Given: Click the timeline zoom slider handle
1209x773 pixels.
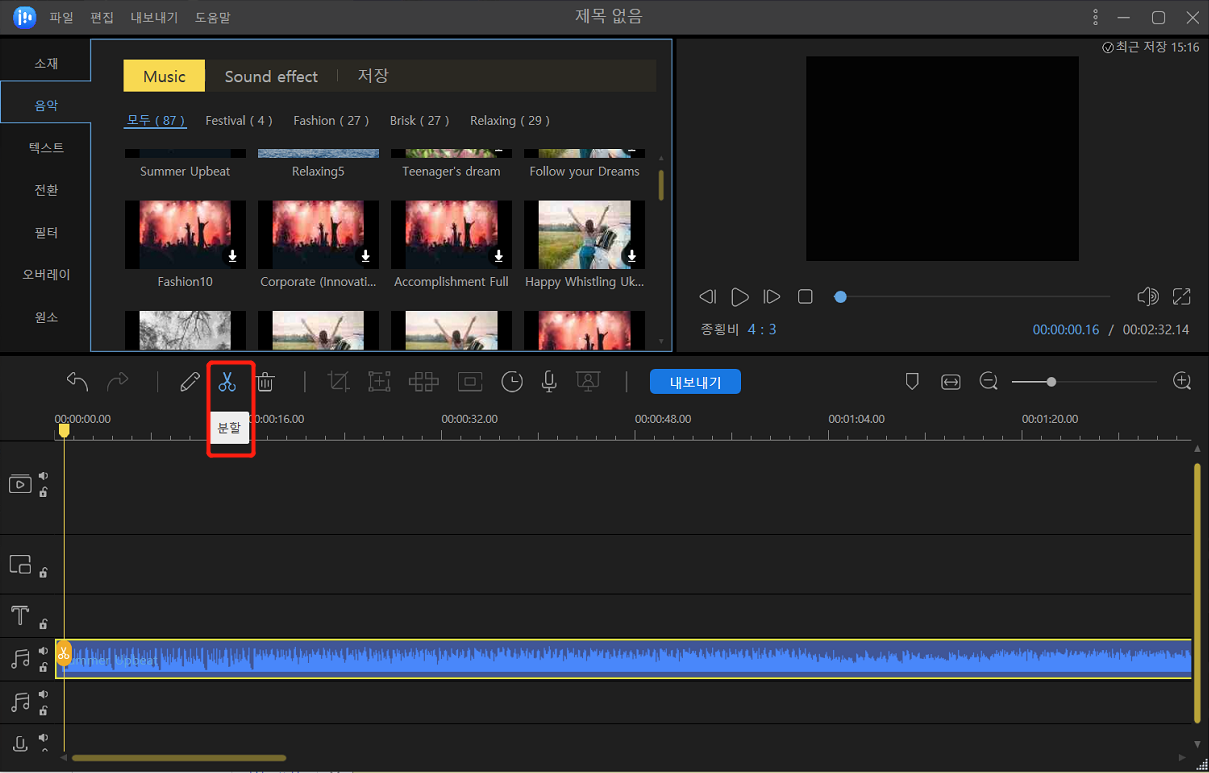Looking at the screenshot, I should (x=1051, y=382).
